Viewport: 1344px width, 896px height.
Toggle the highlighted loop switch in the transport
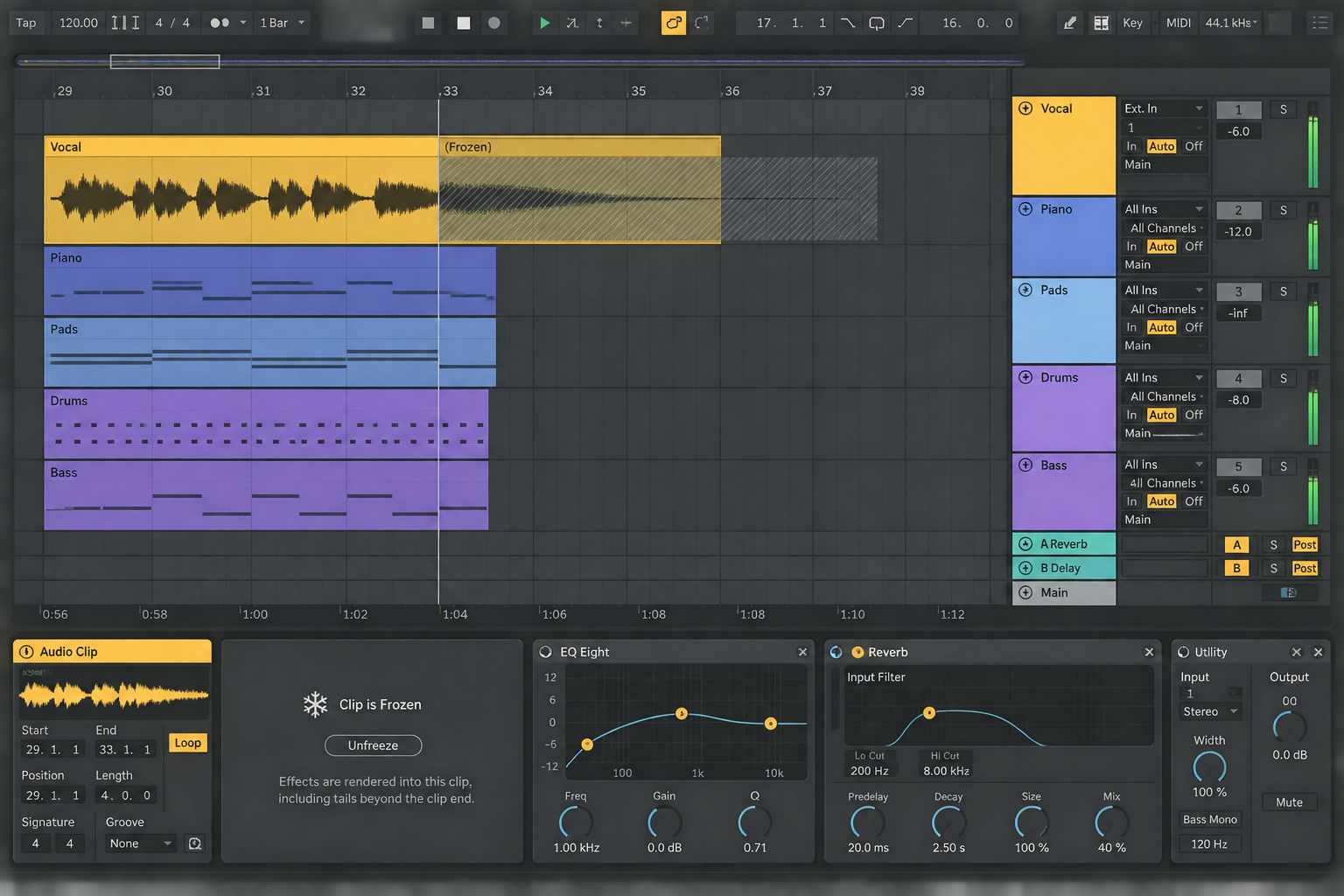[x=673, y=23]
